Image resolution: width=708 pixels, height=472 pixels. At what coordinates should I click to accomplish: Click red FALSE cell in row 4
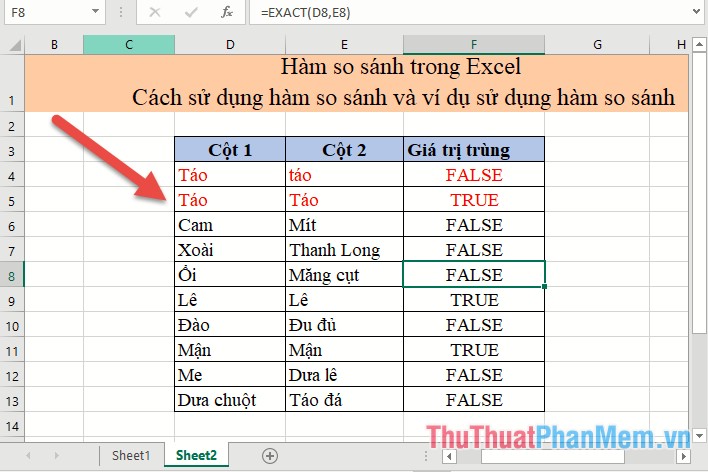[474, 175]
